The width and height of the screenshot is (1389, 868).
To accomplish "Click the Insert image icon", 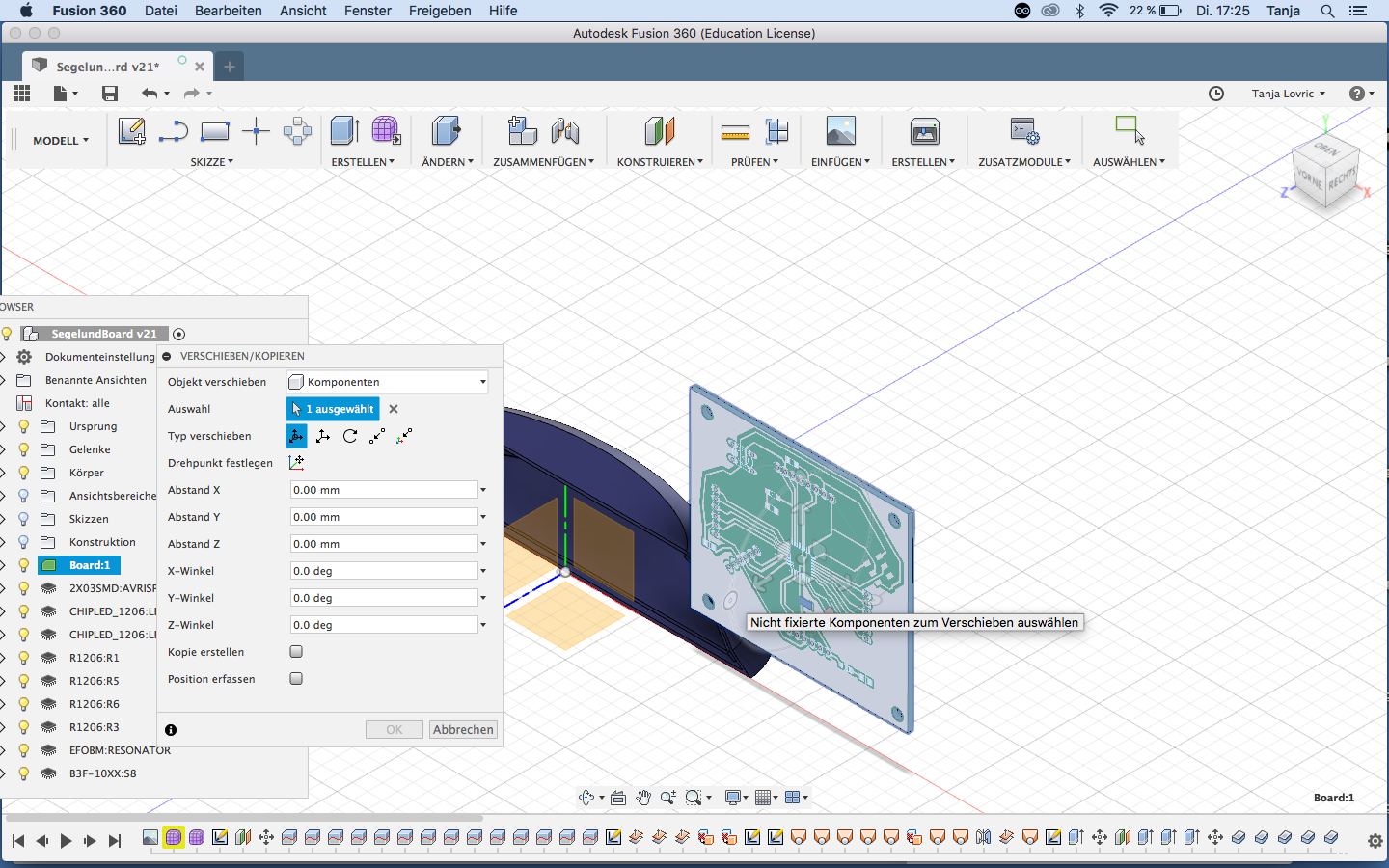I will [x=841, y=131].
